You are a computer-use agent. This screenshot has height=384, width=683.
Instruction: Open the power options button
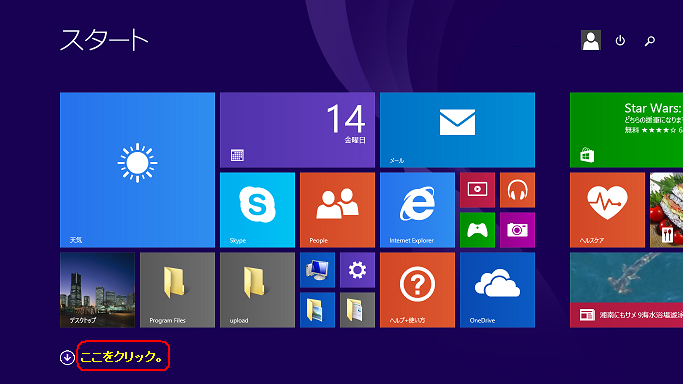point(620,40)
